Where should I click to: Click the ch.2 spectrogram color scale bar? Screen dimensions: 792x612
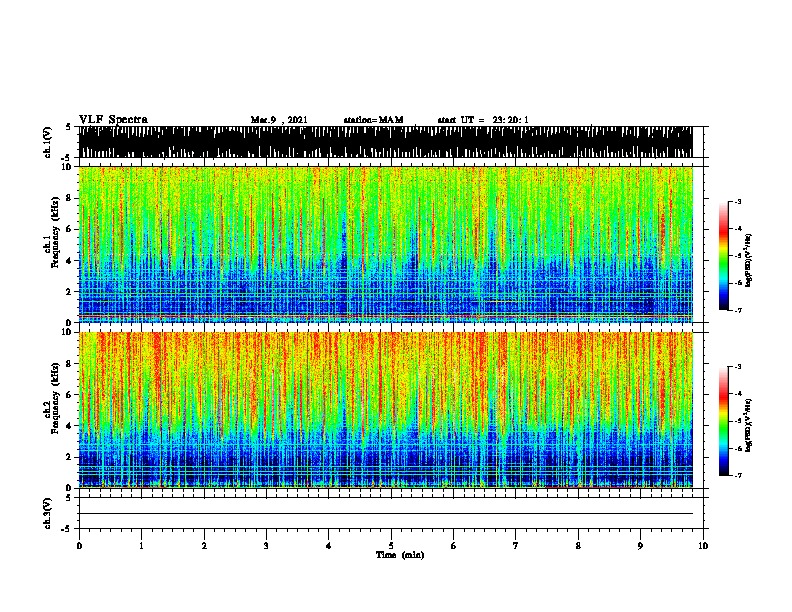pyautogui.click(x=723, y=421)
